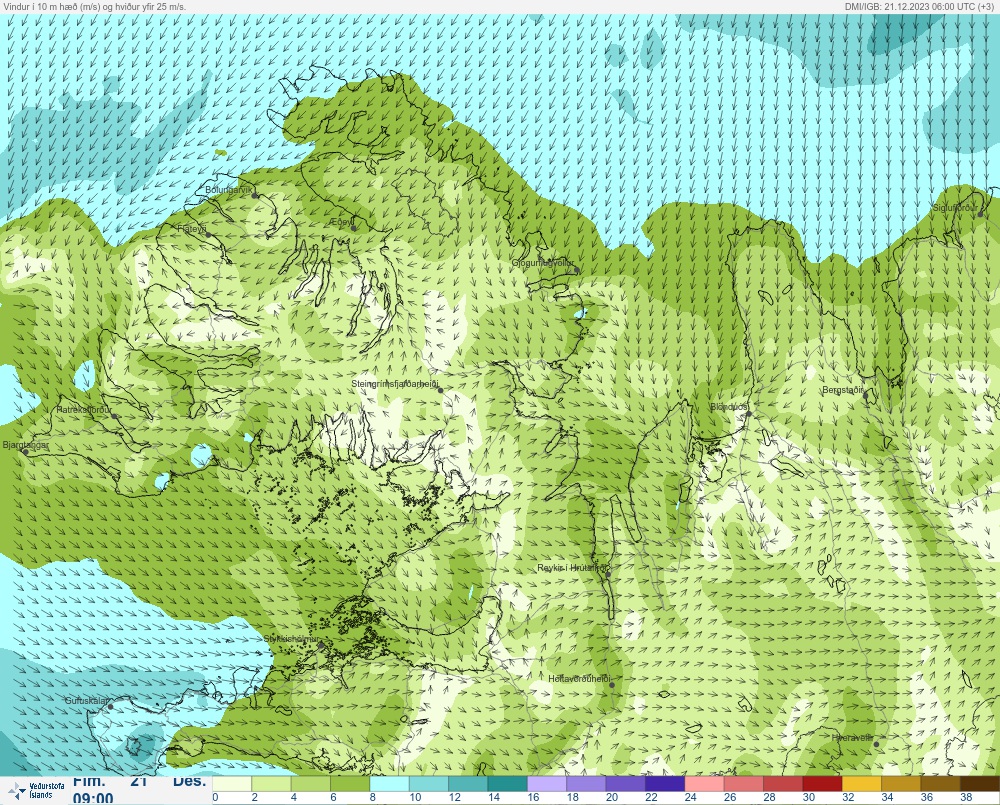Click the Veðurstofa Íslands logo
The height and width of the screenshot is (805, 1000).
[36, 791]
